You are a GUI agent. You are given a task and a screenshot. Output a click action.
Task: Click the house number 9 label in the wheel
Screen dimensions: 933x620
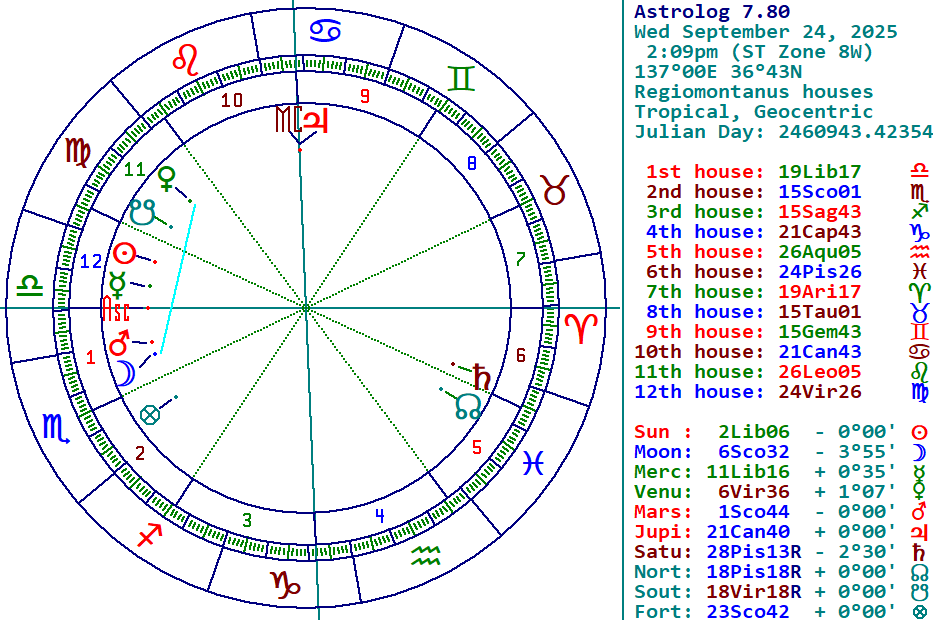(365, 97)
